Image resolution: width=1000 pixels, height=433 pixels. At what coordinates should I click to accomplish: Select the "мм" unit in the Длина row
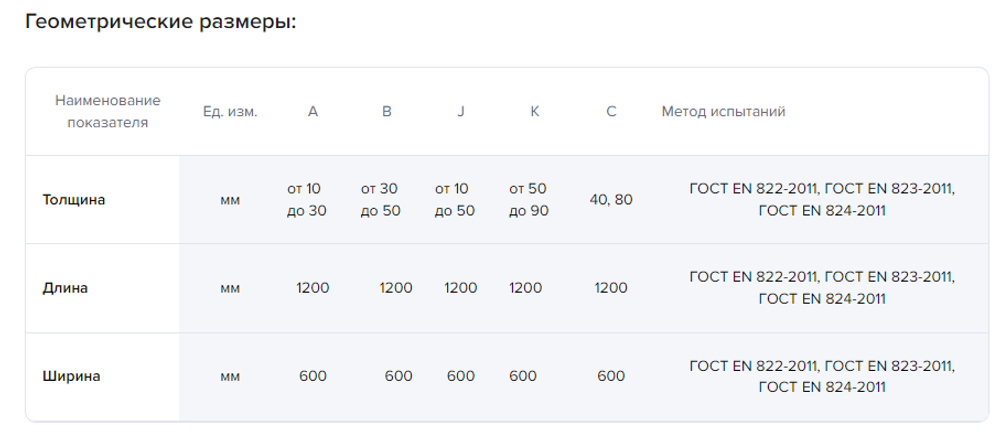[230, 288]
